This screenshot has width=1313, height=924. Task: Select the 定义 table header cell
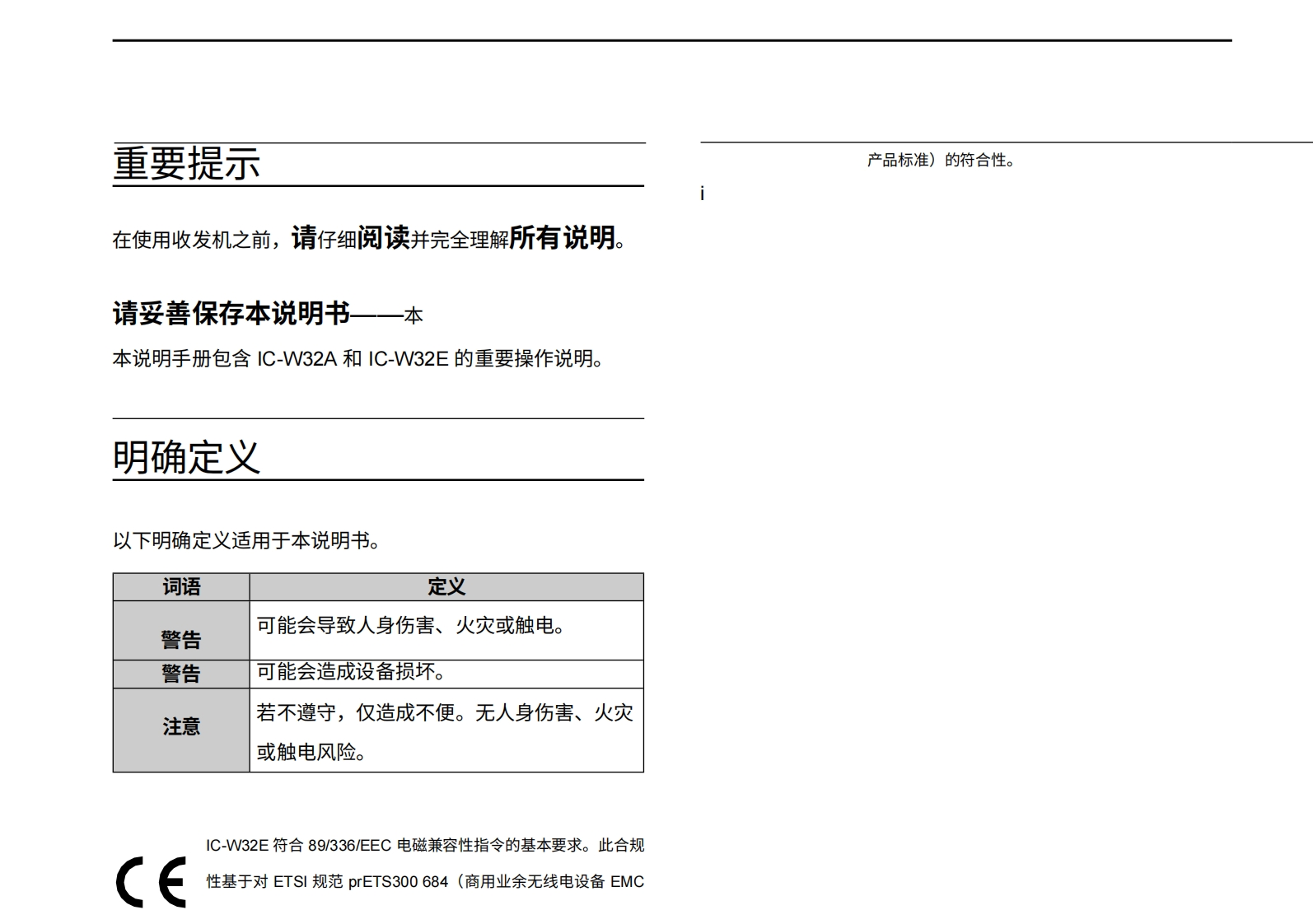click(446, 587)
